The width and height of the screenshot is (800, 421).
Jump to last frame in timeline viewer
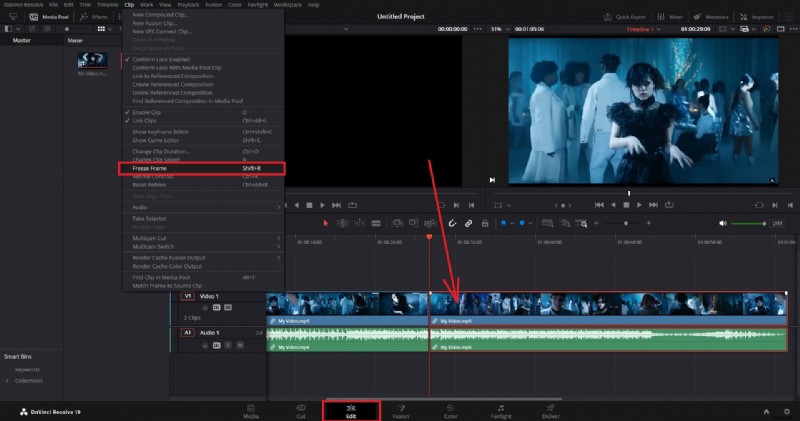point(653,205)
